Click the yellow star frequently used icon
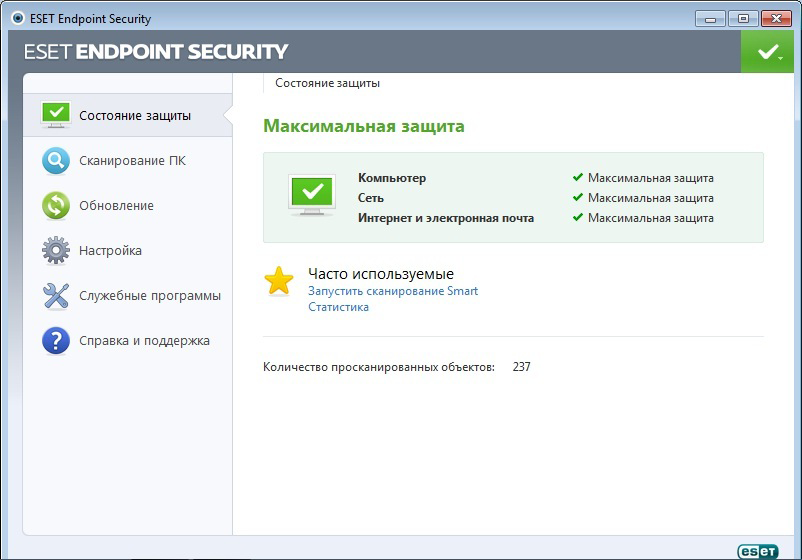This screenshot has width=802, height=560. (279, 281)
